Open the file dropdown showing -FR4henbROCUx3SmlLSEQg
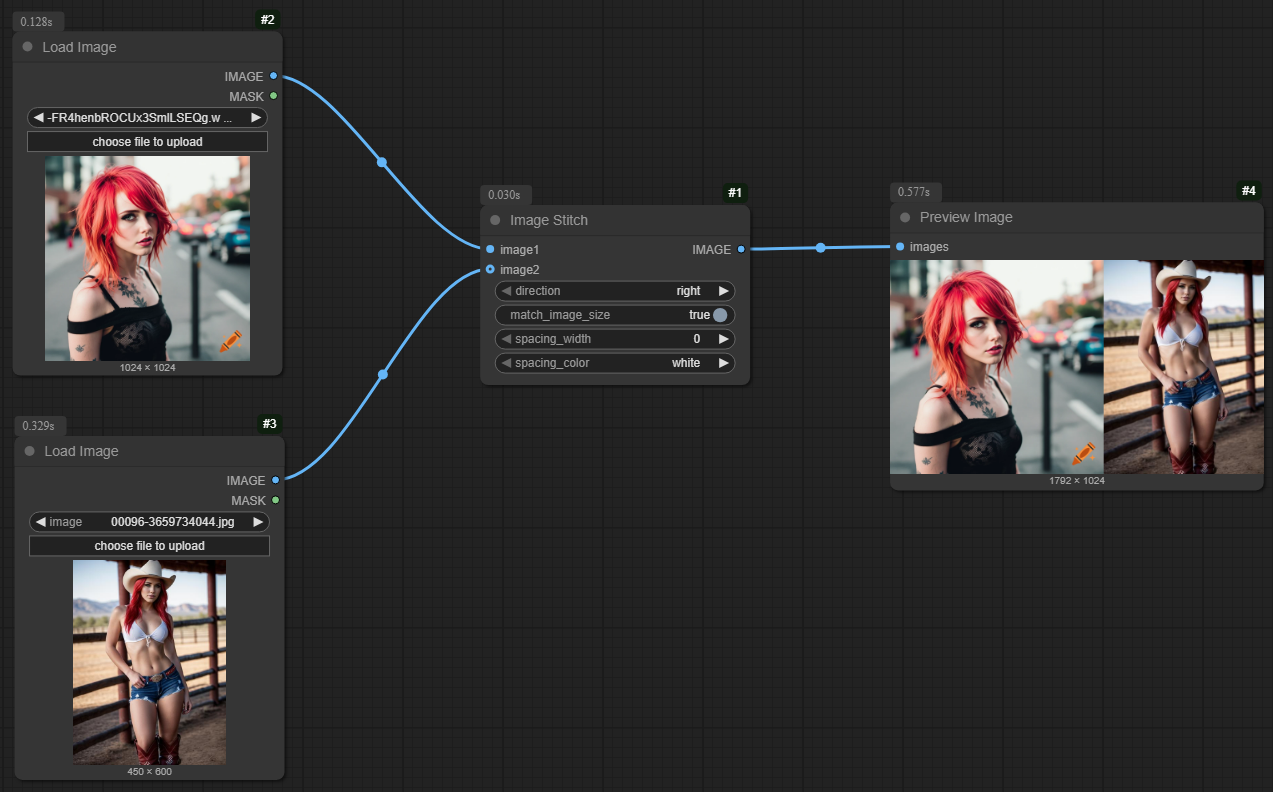 click(147, 118)
